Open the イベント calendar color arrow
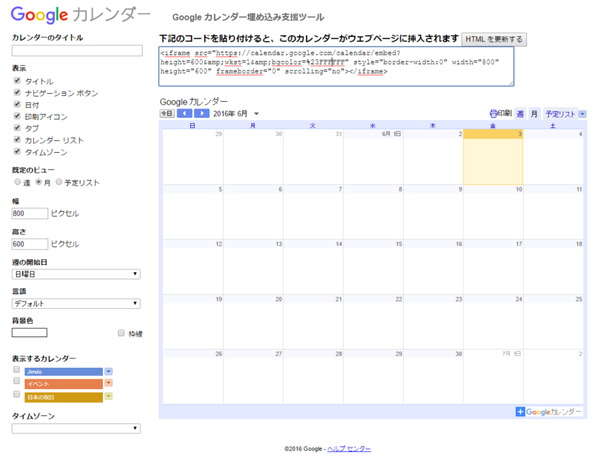The image size is (602, 457). click(x=109, y=383)
